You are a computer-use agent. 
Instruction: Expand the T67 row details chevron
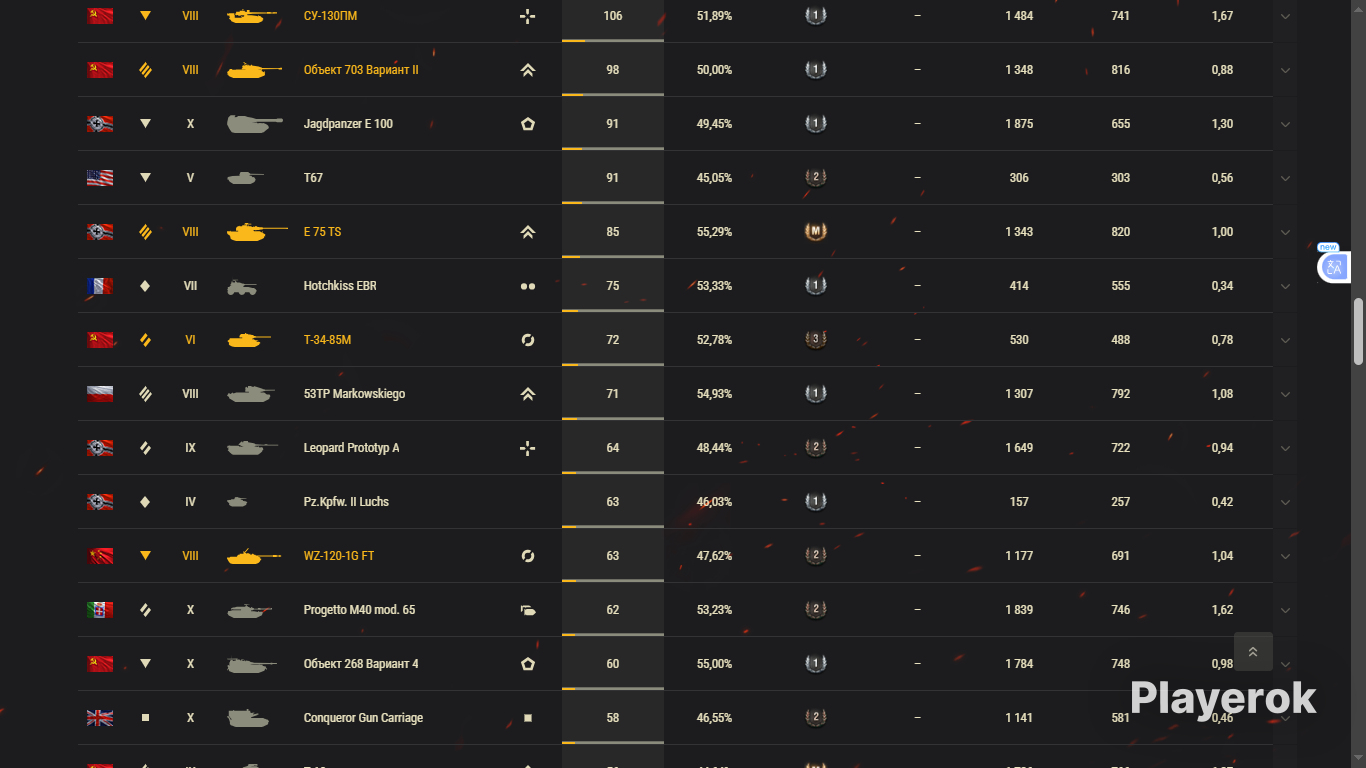(x=1285, y=178)
